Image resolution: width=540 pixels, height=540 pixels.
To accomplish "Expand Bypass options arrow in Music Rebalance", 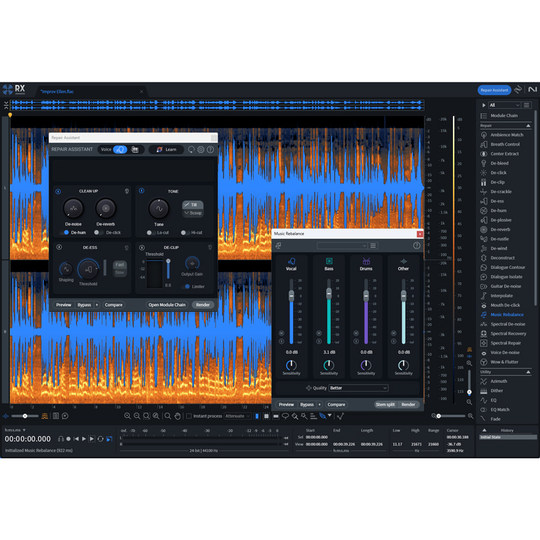I will (x=320, y=404).
